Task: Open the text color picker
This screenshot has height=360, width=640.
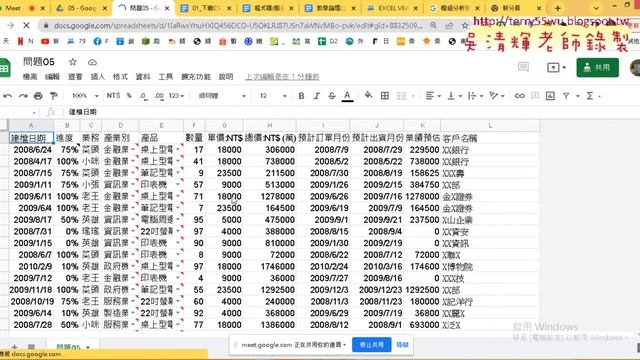Action: pos(347,96)
